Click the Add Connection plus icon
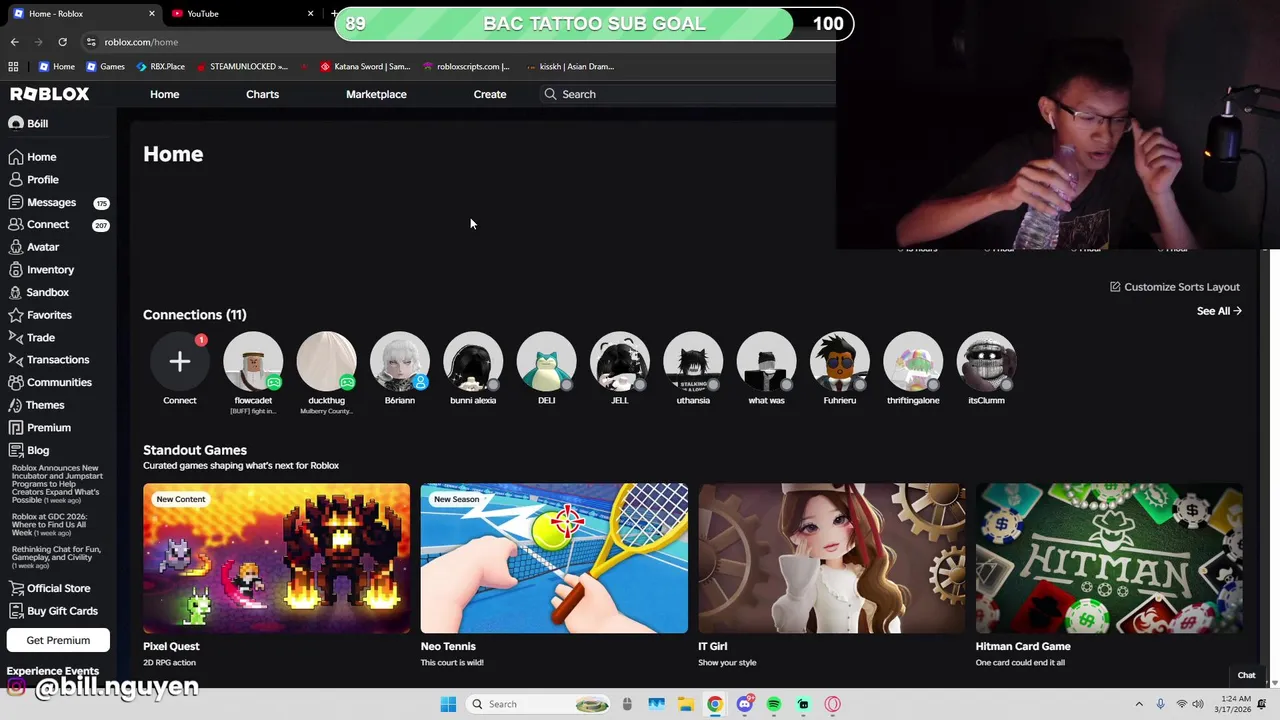The image size is (1280, 720). tap(180, 361)
